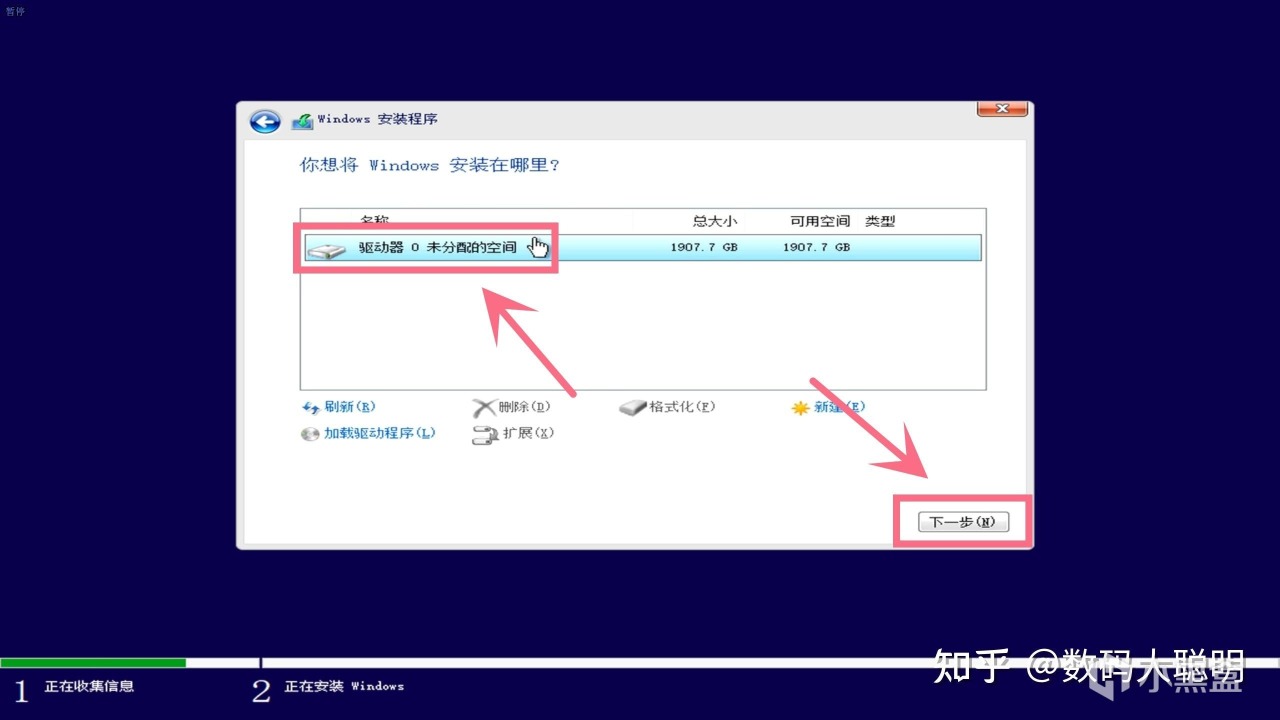Click the Windows 安装程序 title text
The height and width of the screenshot is (720, 1280).
tap(377, 119)
